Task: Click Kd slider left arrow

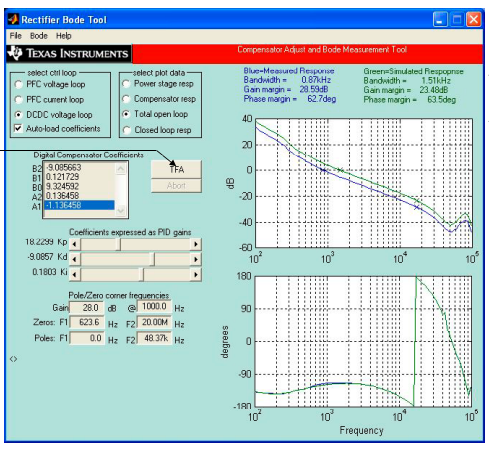Action: 75,259
